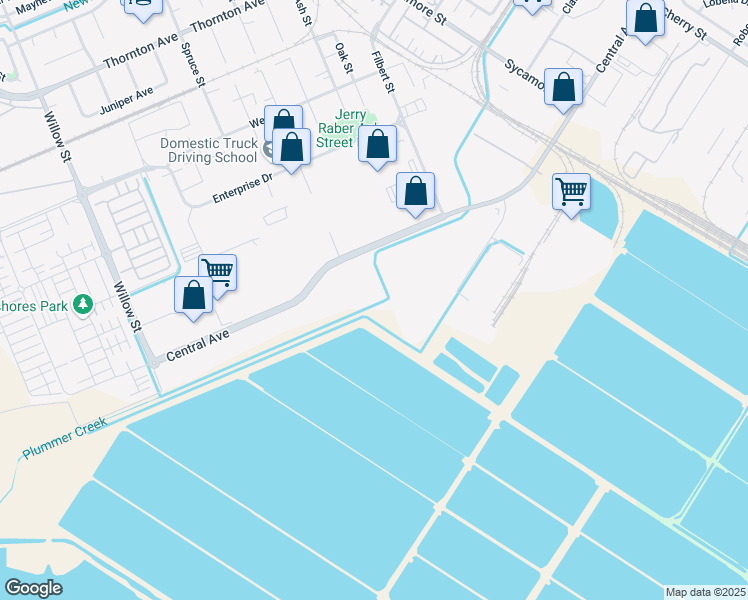The image size is (748, 600).
Task: Click shopping bag marker near Sycamore St
Action: 563,91
